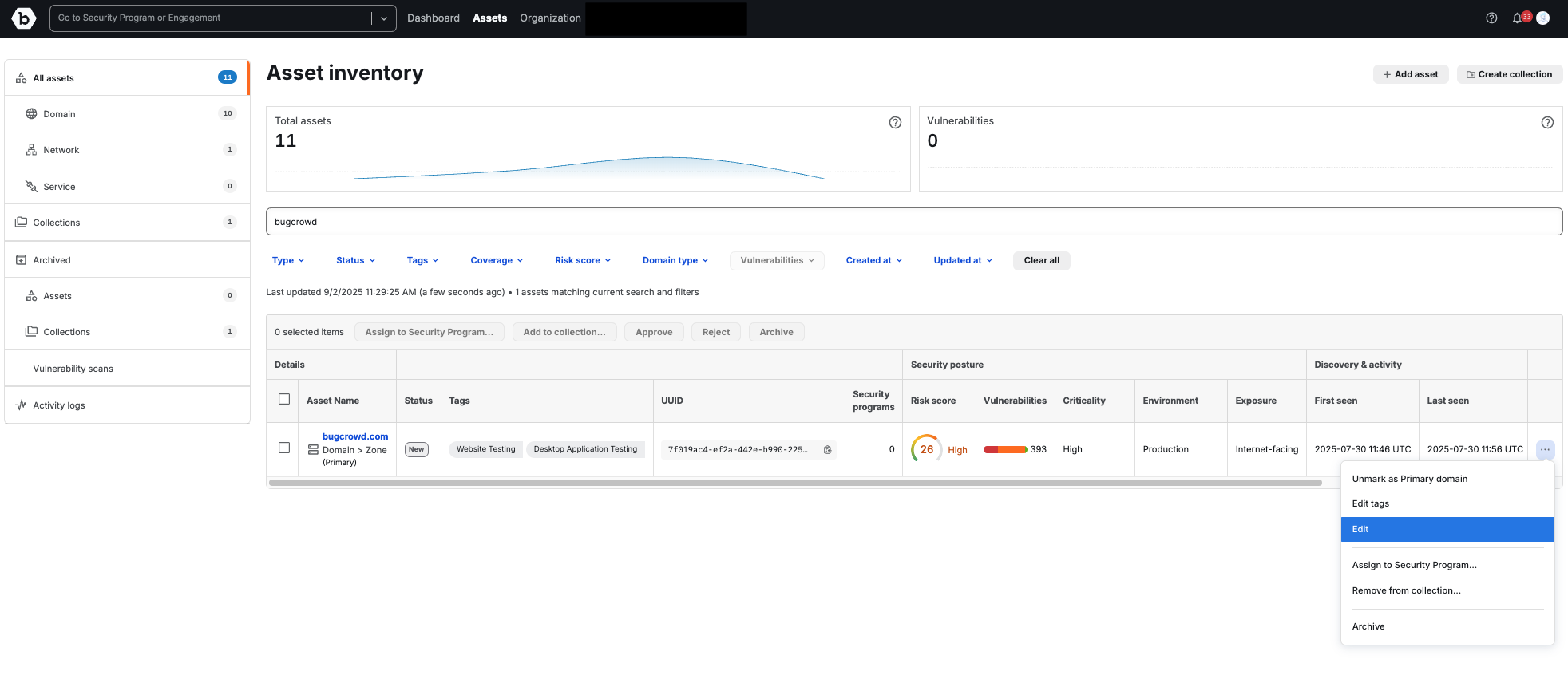Click the Total assets help icon
The image size is (1568, 679).
895,122
